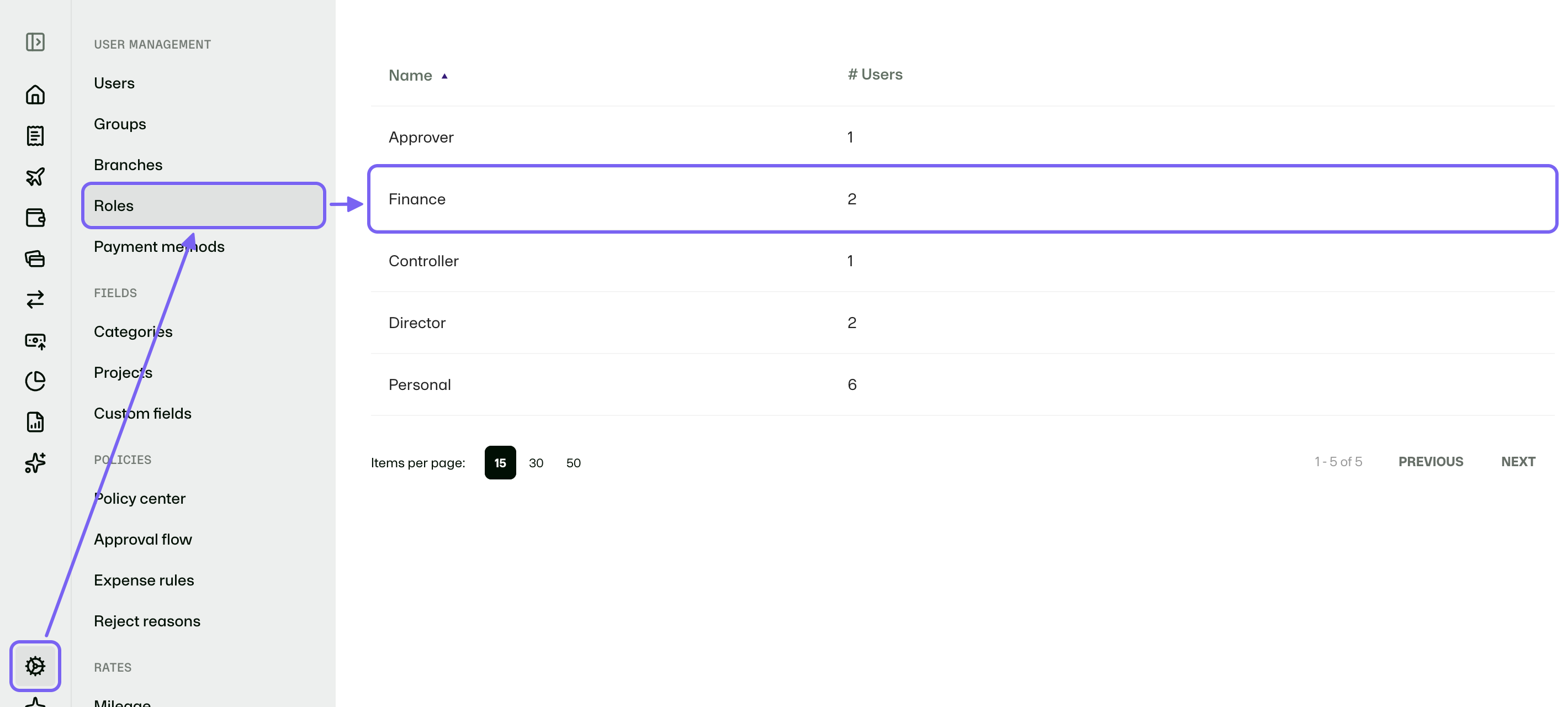Image resolution: width=1568 pixels, height=707 pixels.
Task: Open Users under User Management
Action: (114, 83)
